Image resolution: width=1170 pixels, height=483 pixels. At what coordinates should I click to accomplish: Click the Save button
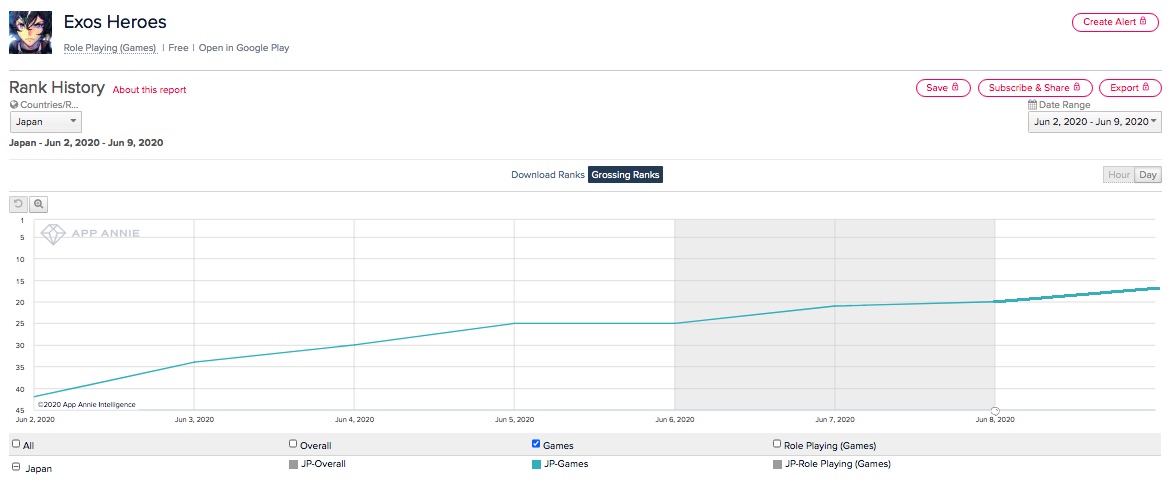coord(943,88)
